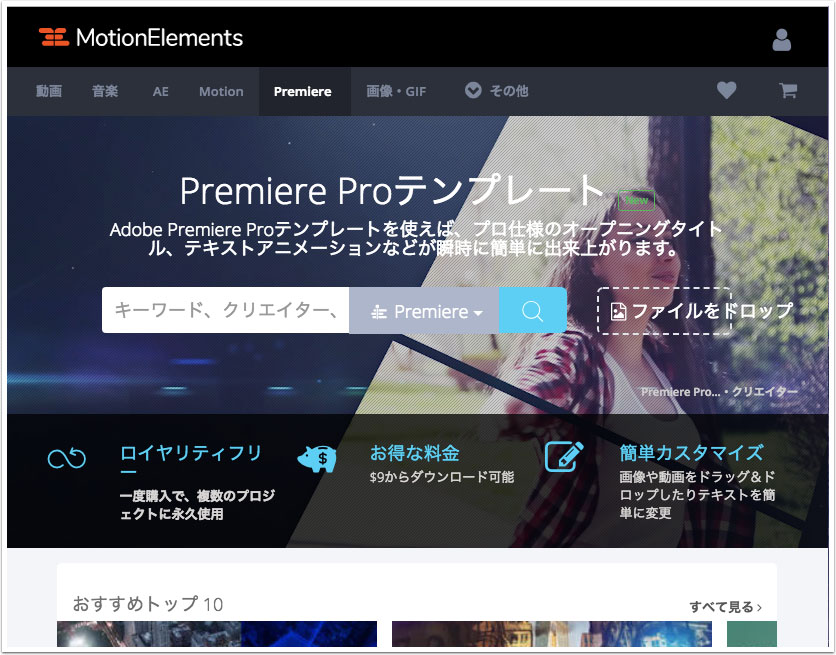The image size is (836, 655).
Task: Click the 画像や動画をドラッグ&ドロップ description text
Action: pyautogui.click(x=697, y=495)
